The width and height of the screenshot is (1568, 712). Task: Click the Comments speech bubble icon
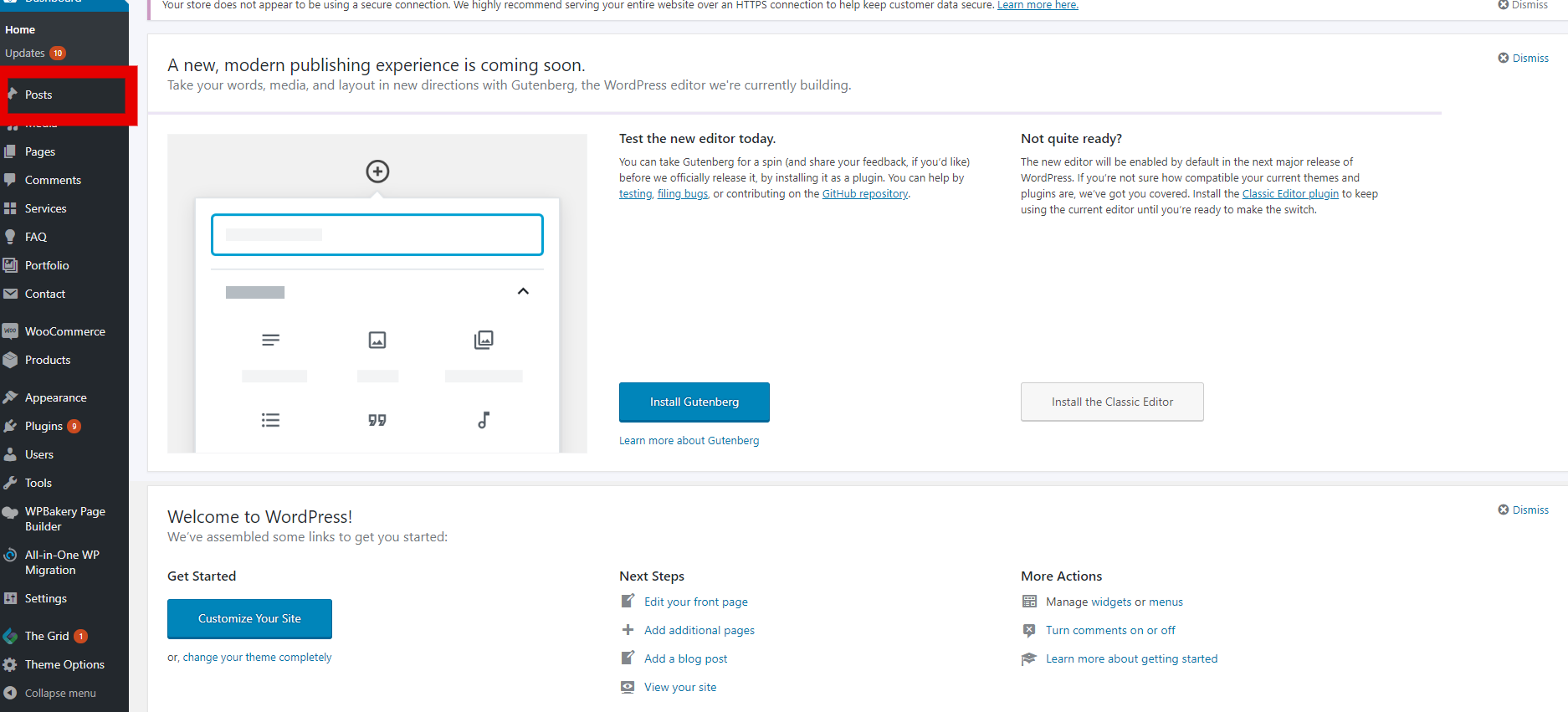click(10, 180)
